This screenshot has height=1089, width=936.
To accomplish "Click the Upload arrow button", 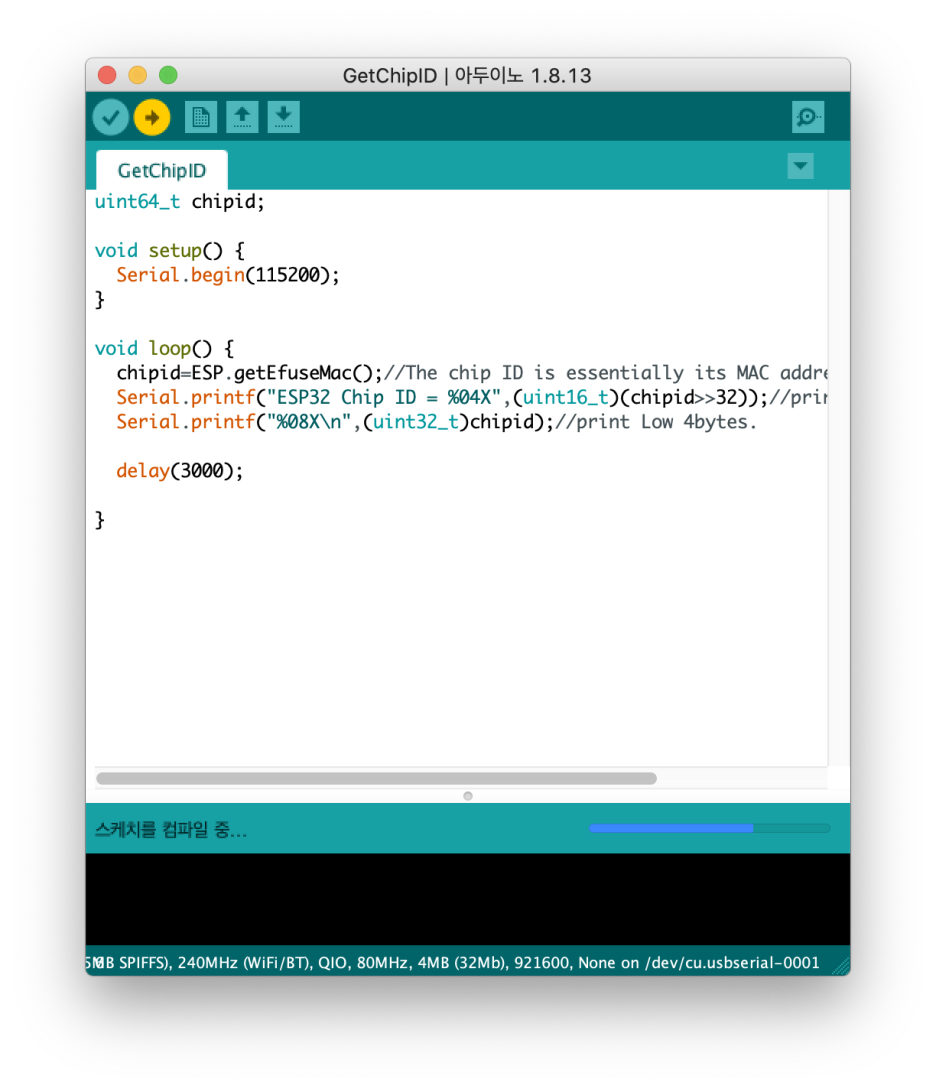I will point(152,117).
